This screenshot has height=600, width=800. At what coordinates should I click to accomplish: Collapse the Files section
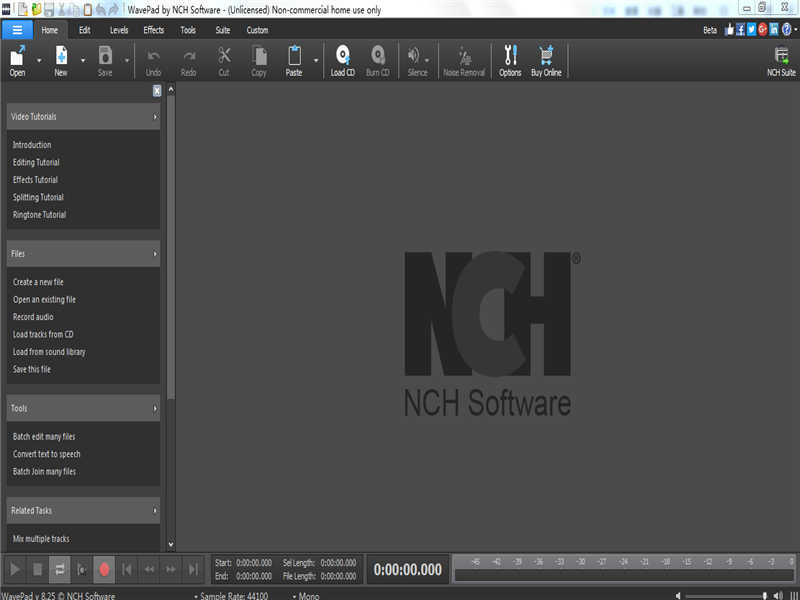pyautogui.click(x=155, y=254)
